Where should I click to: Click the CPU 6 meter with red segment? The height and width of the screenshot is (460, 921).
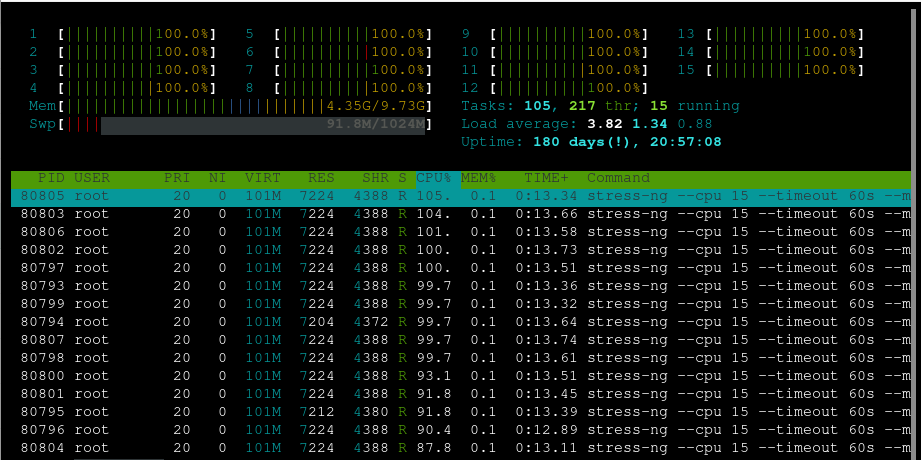coord(339,52)
